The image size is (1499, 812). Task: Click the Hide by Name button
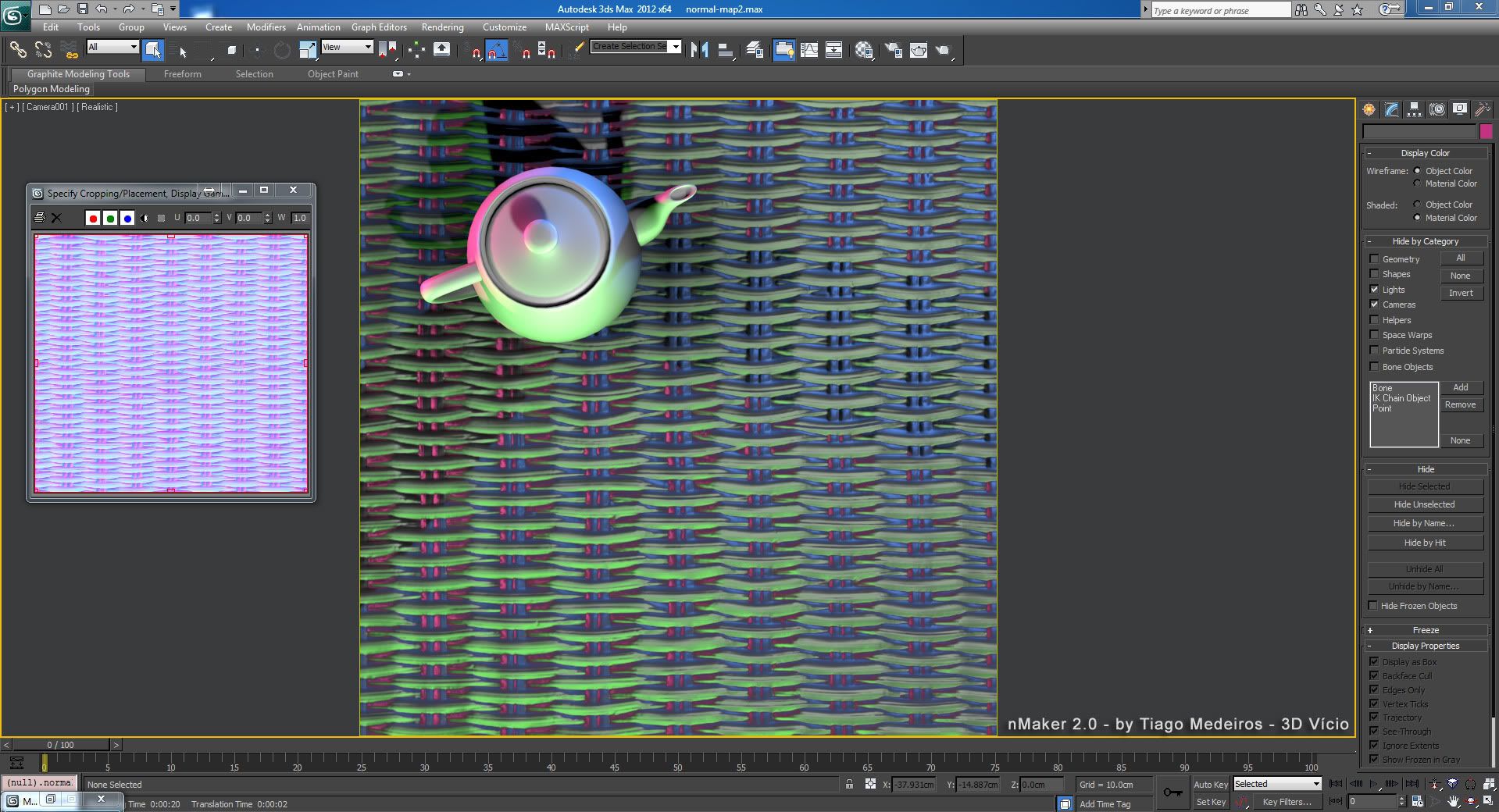(x=1425, y=523)
